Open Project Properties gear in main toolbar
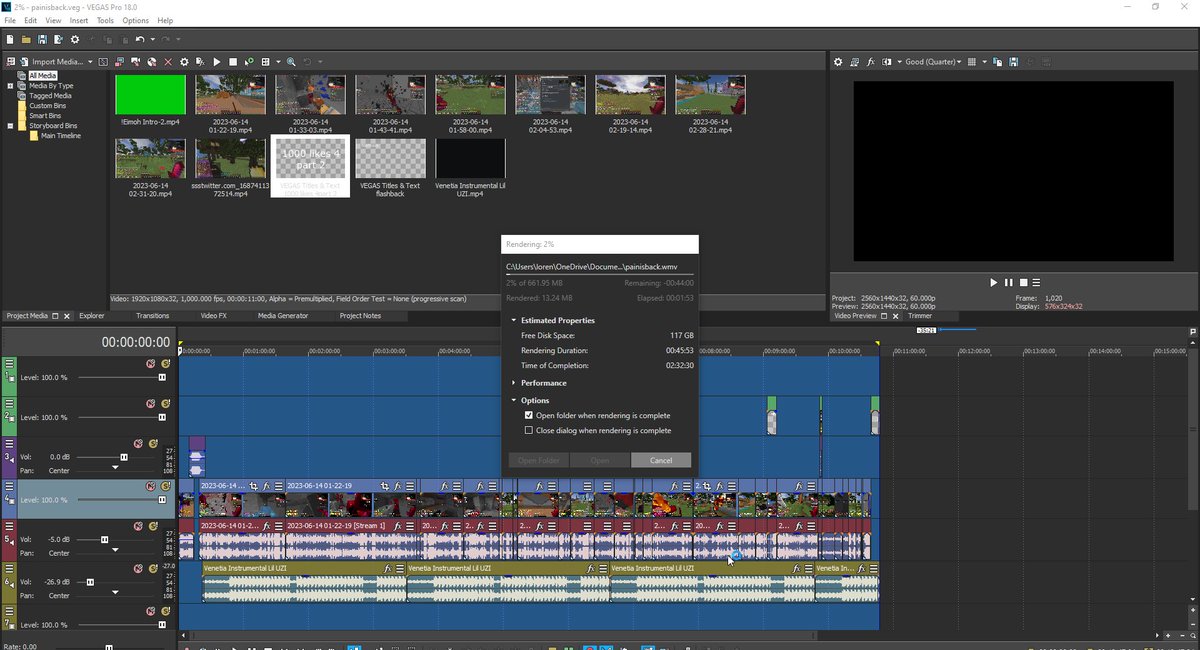Image resolution: width=1200 pixels, height=650 pixels. pos(75,39)
